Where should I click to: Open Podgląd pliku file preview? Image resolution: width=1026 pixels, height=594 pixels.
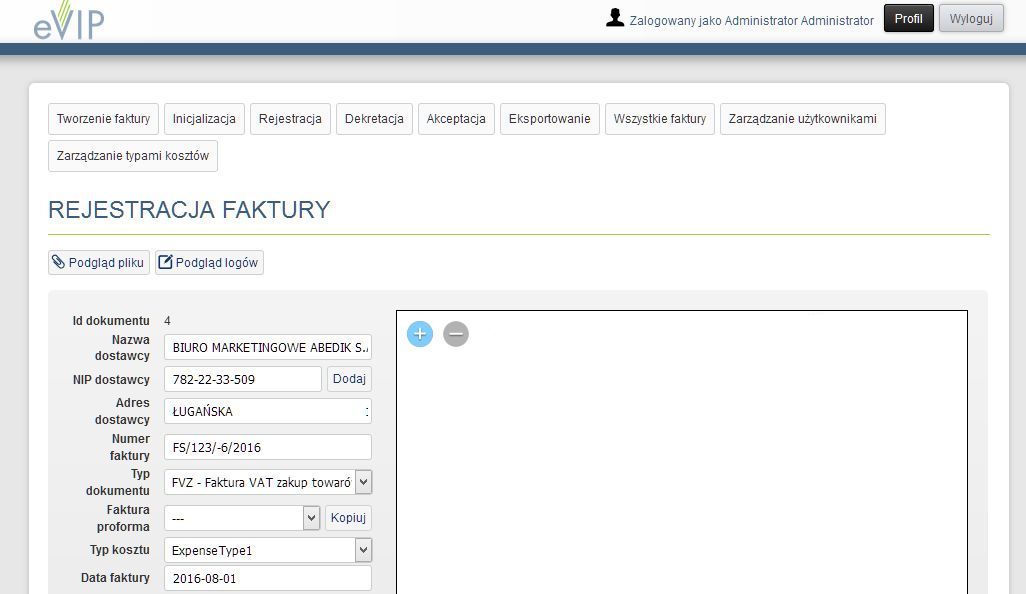pos(99,263)
